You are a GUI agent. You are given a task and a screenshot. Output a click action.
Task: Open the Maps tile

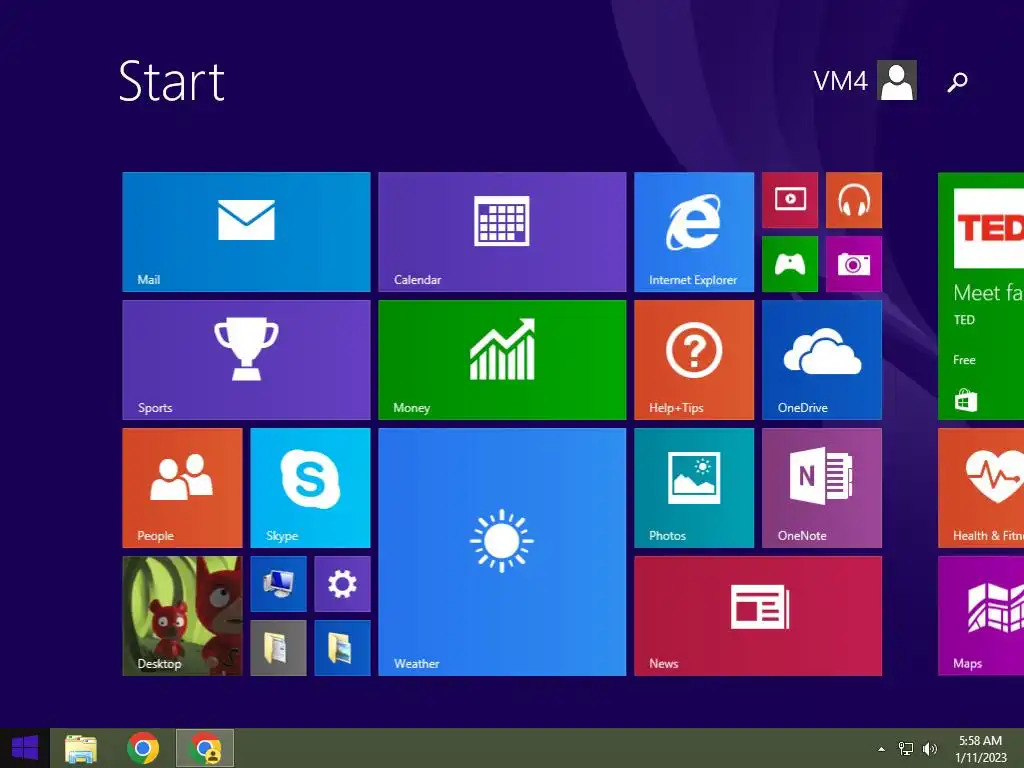point(981,616)
